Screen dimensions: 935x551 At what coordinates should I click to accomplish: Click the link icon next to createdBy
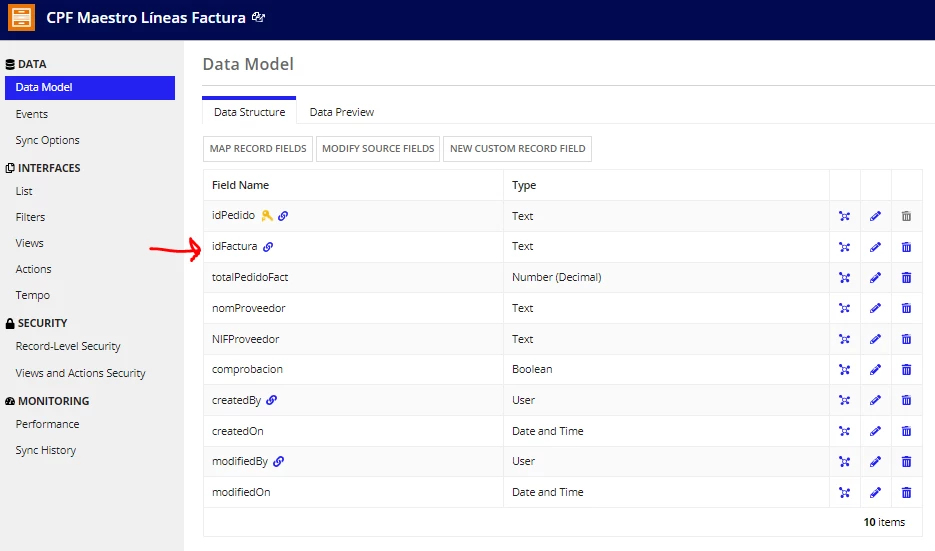pyautogui.click(x=271, y=400)
